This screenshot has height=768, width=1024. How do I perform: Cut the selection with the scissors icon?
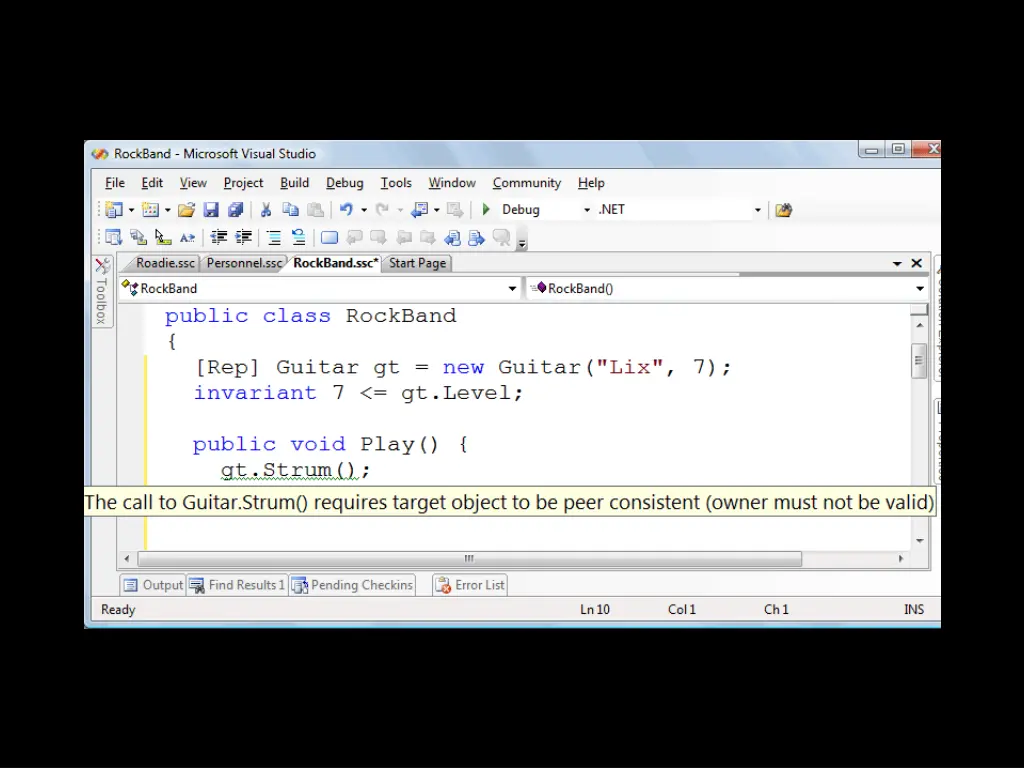pos(266,210)
